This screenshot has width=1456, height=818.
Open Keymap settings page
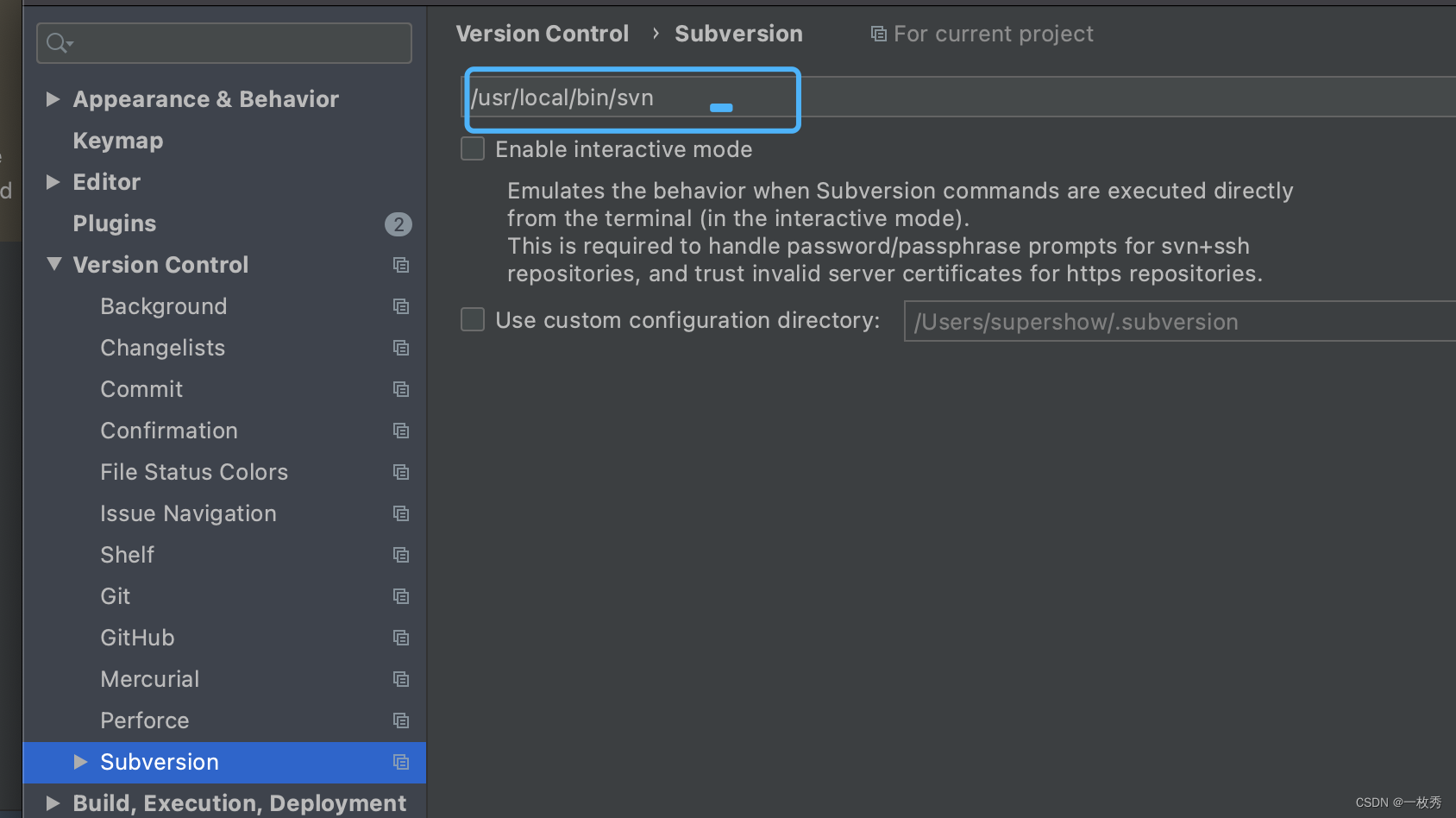[x=118, y=141]
